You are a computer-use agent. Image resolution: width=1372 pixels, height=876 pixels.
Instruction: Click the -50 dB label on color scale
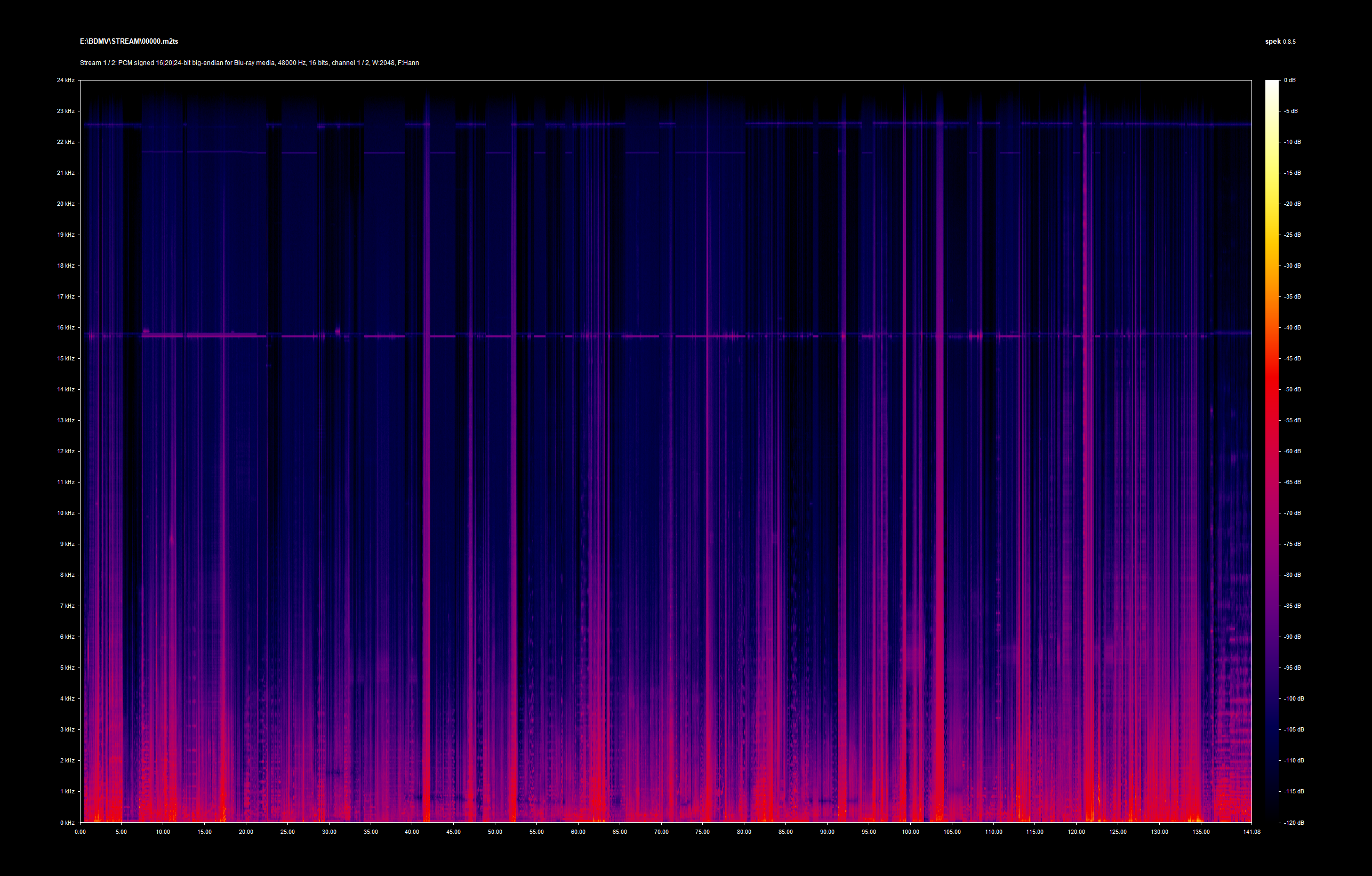[1291, 390]
